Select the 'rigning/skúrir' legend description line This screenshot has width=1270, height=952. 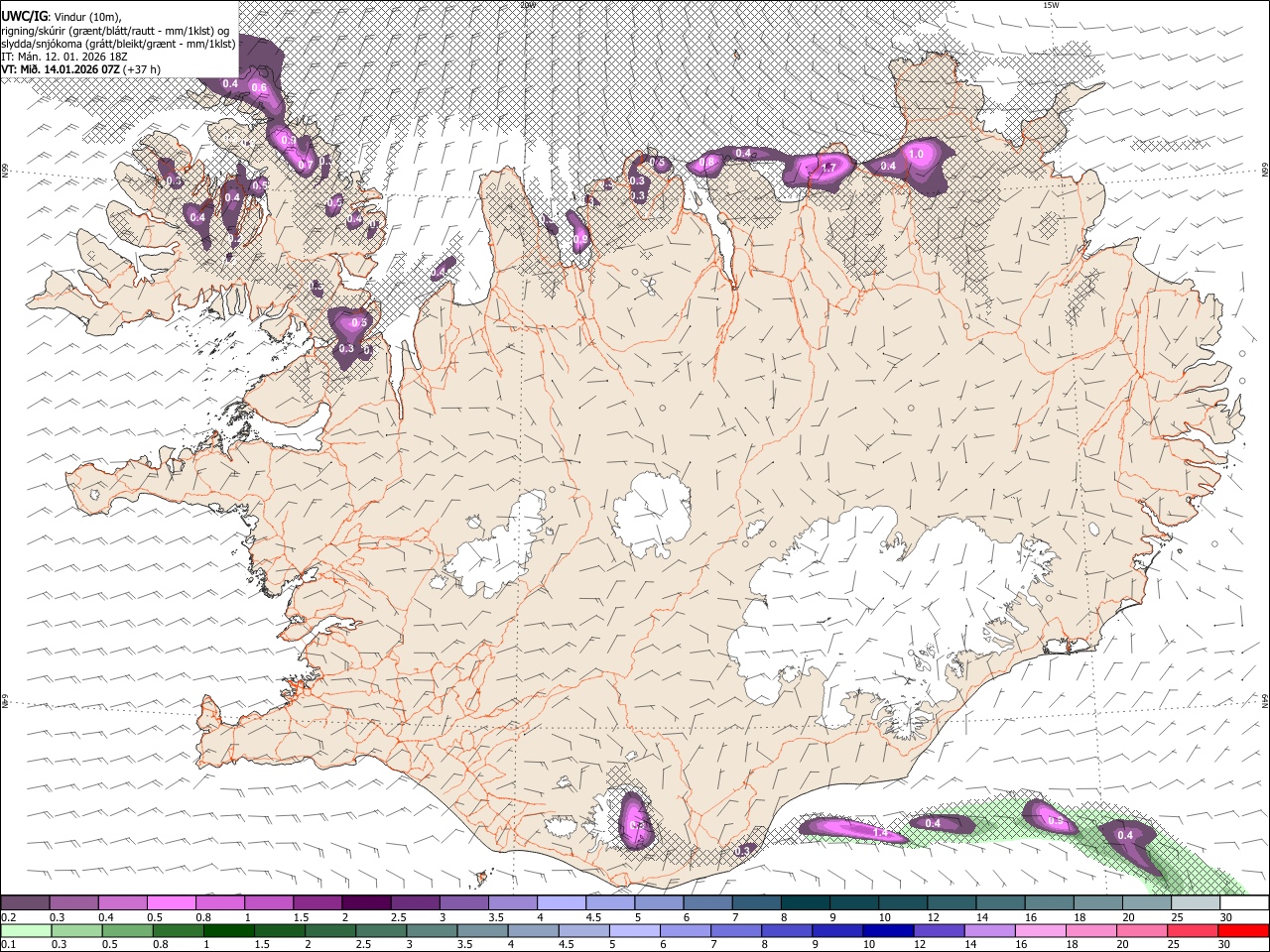pos(114,30)
